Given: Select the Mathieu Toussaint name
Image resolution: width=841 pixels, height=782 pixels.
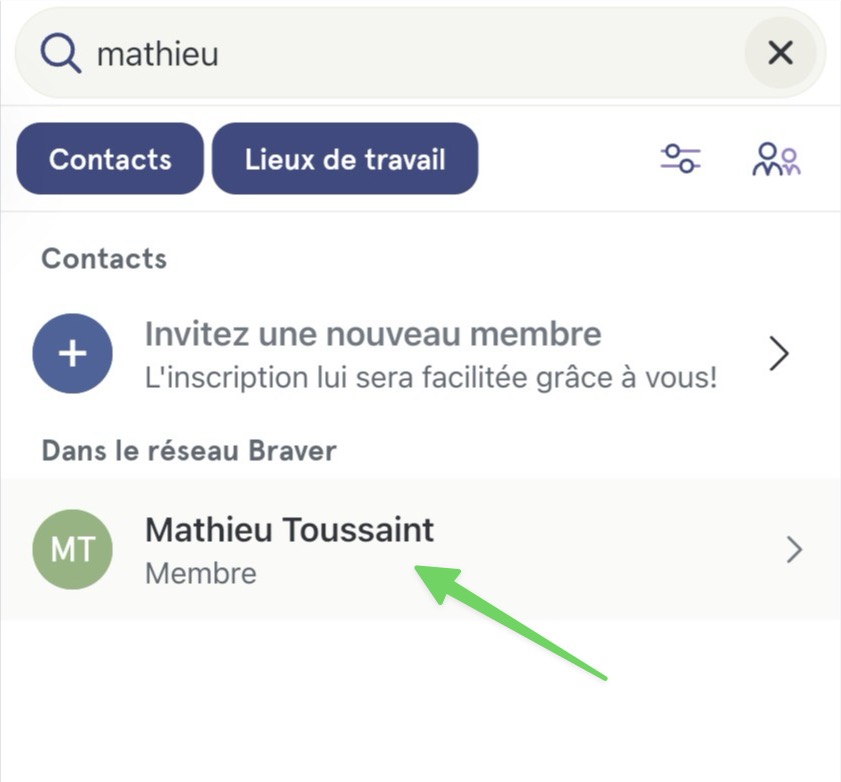Looking at the screenshot, I should [x=290, y=530].
